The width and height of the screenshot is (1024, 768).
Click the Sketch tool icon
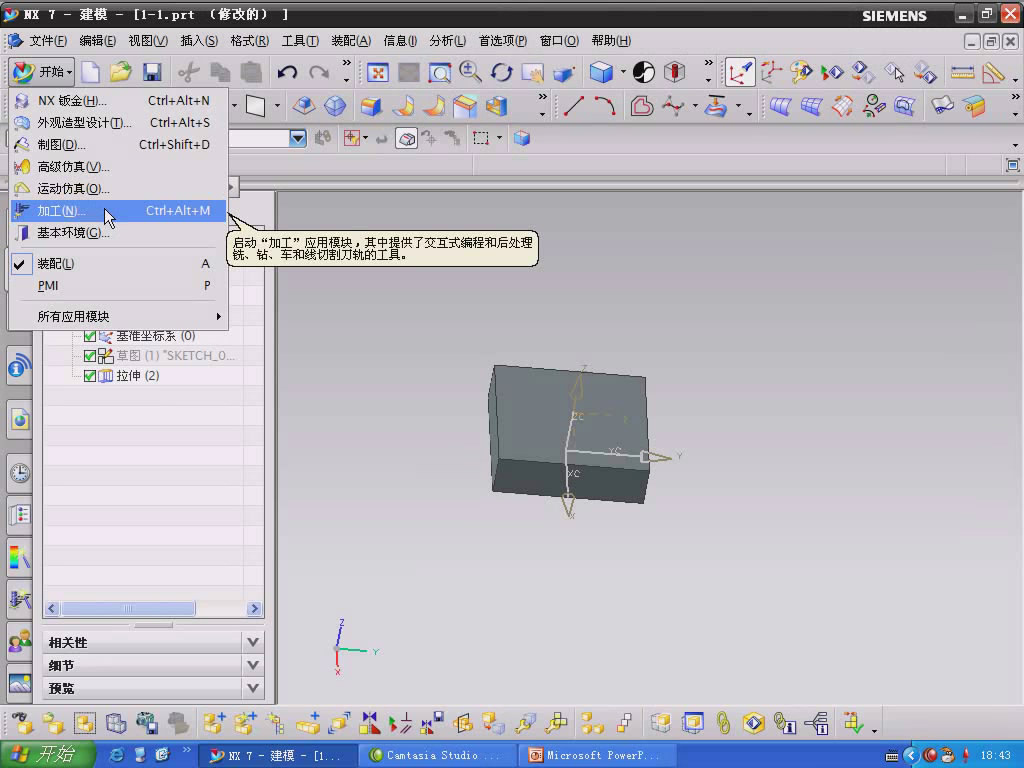tap(739, 72)
